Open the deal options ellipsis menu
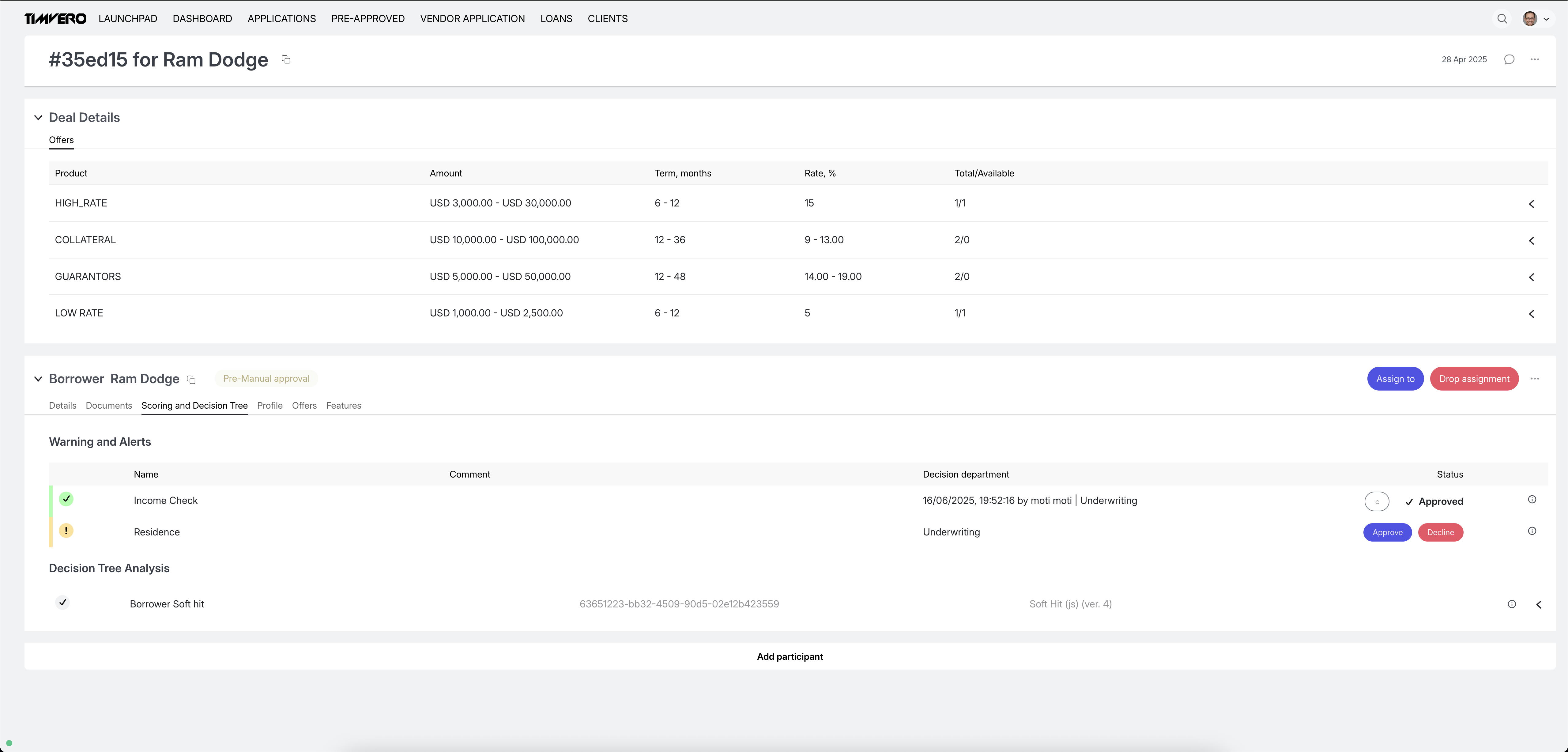The height and width of the screenshot is (752, 1568). coord(1535,60)
